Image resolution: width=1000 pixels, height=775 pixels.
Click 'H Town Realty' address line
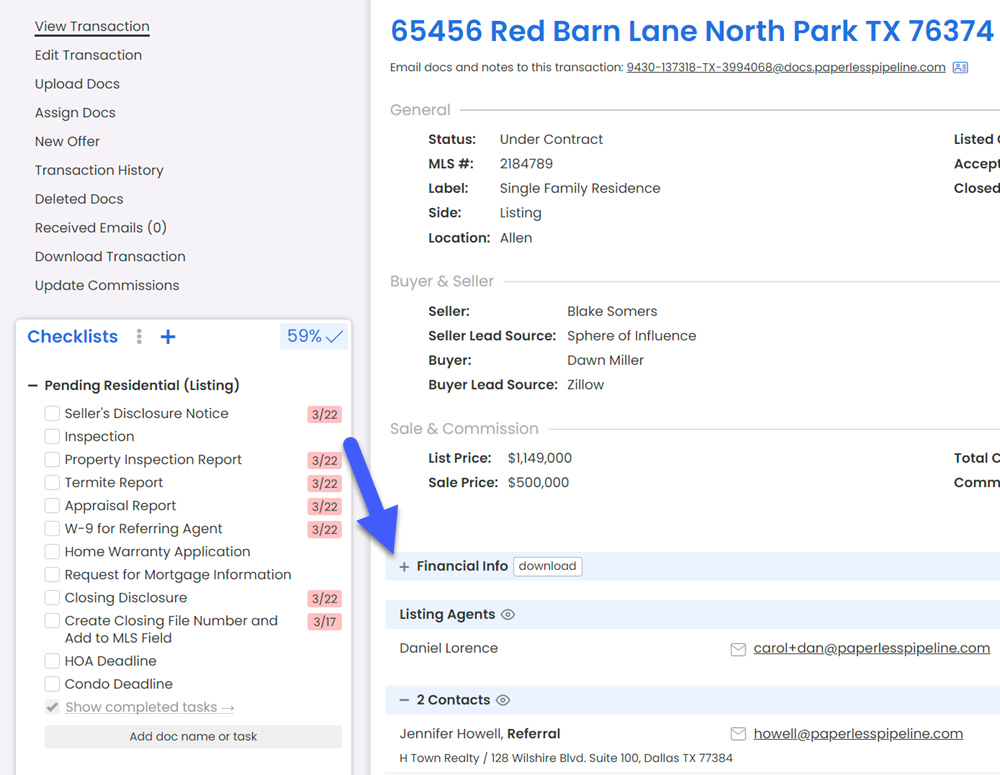(566, 758)
